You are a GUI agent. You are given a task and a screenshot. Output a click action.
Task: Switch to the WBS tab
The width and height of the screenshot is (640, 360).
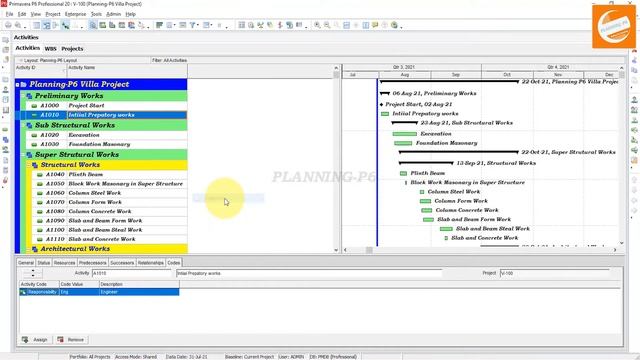pos(51,49)
